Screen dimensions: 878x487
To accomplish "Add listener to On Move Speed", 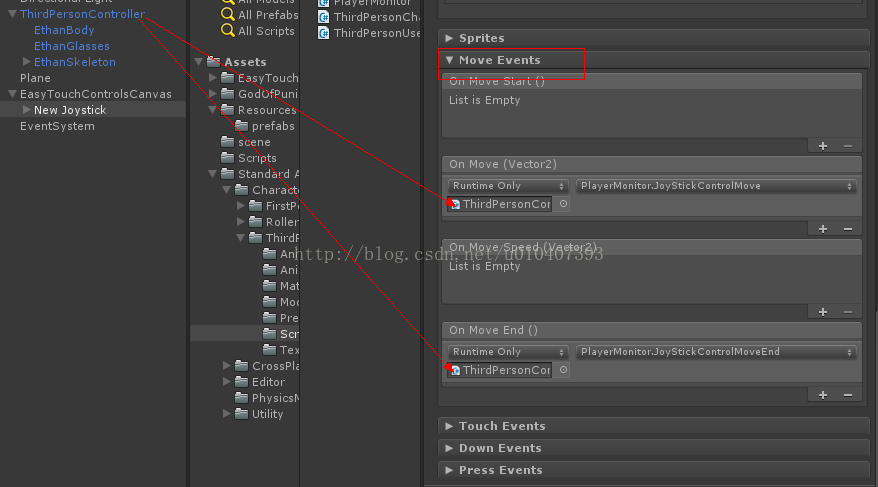I will (823, 312).
